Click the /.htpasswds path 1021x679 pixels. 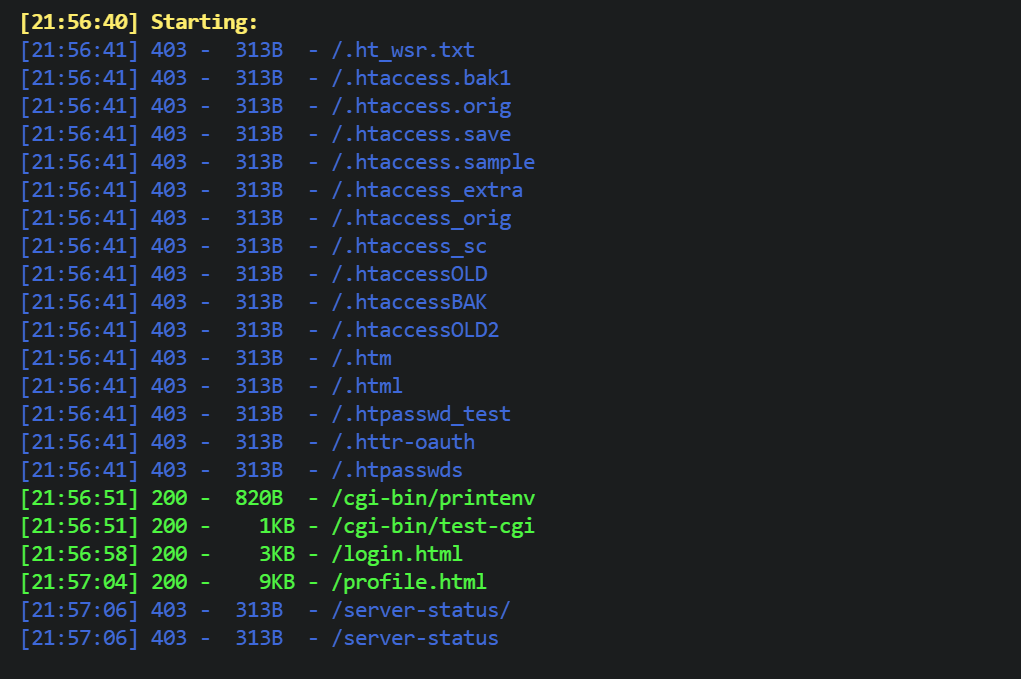397,470
